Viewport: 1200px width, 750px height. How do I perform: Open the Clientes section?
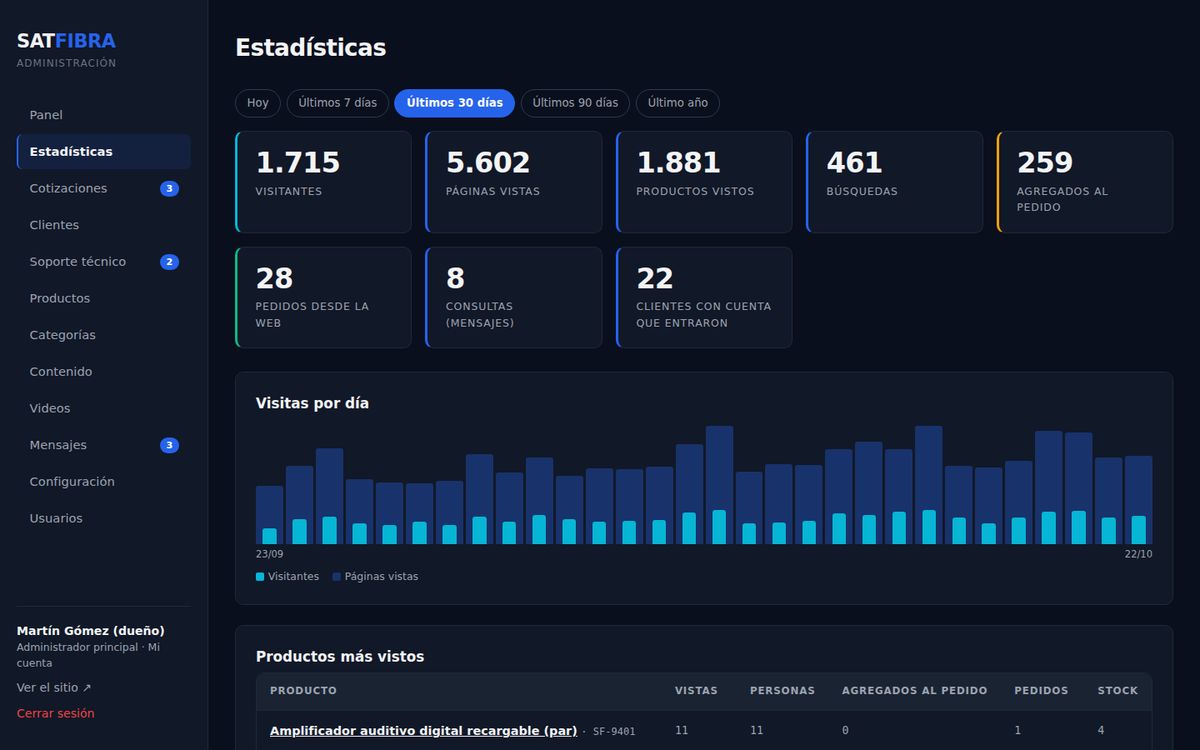tap(104, 225)
